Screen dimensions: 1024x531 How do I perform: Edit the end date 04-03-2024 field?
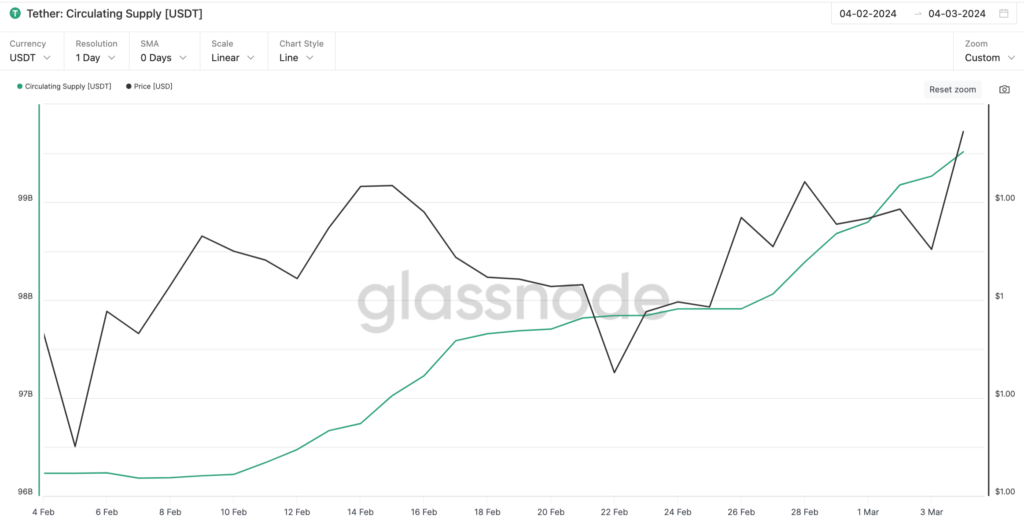pyautogui.click(x=957, y=14)
